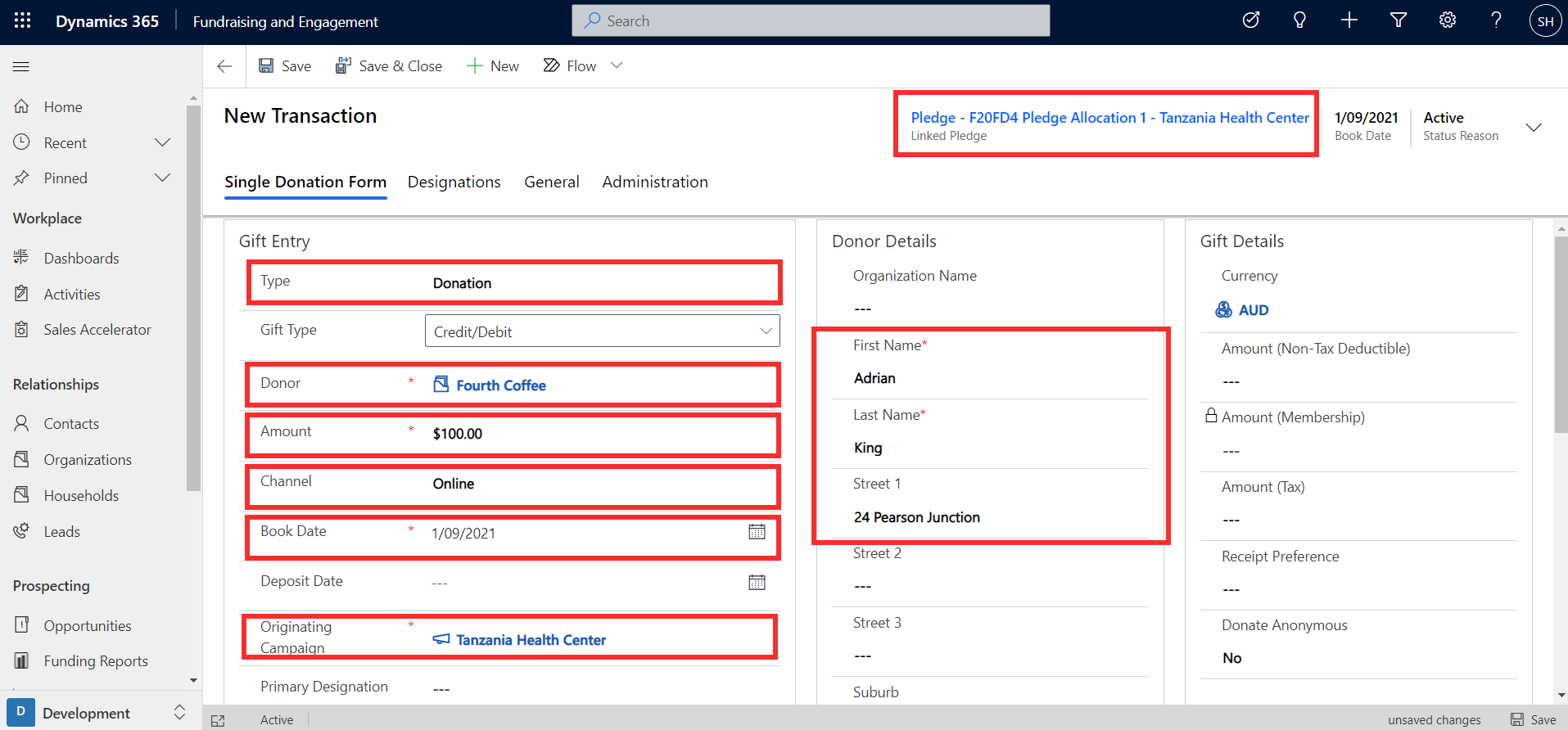Click the plus quick create icon

tap(1349, 20)
